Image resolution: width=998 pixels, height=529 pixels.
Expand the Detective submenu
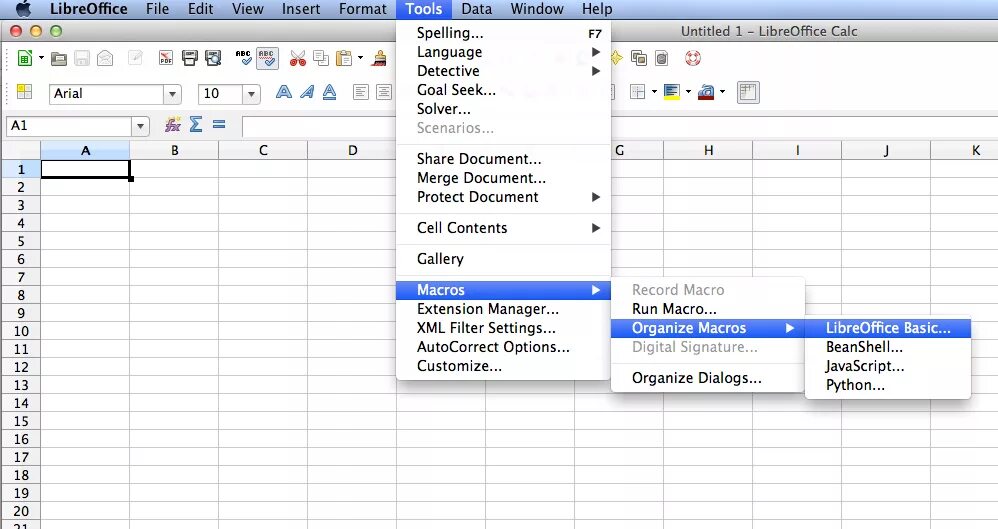click(503, 71)
